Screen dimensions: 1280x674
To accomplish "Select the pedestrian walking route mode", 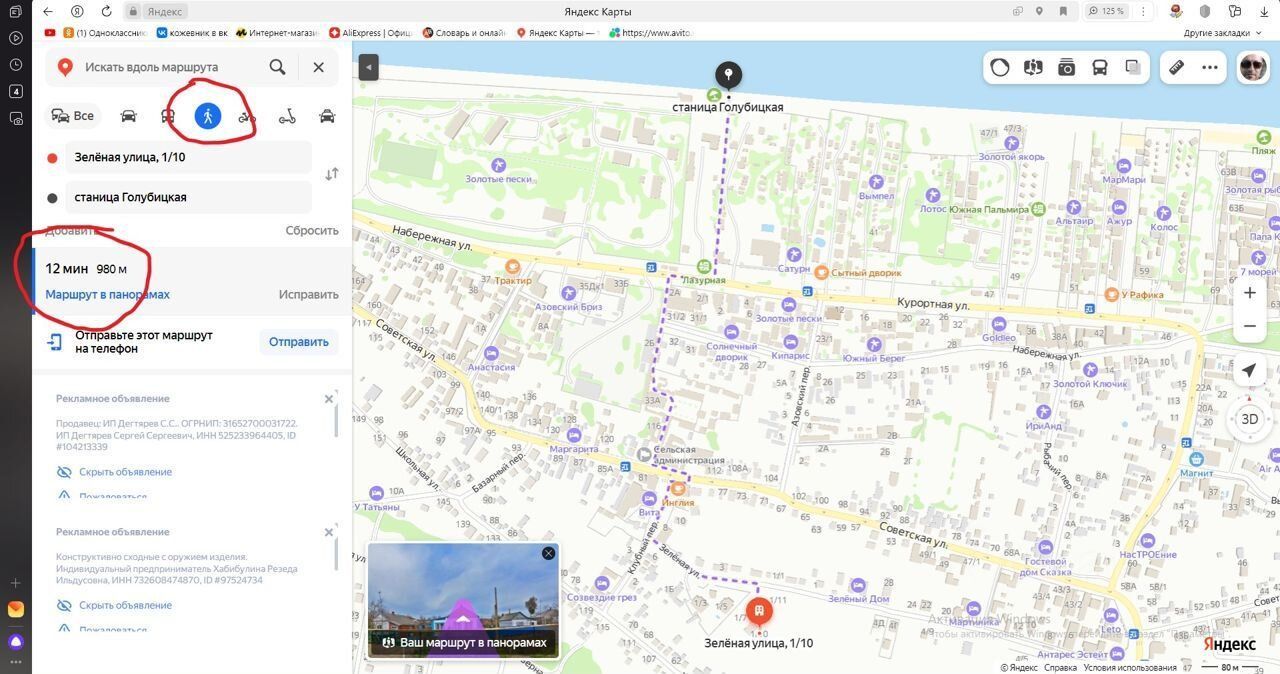I will click(x=208, y=116).
